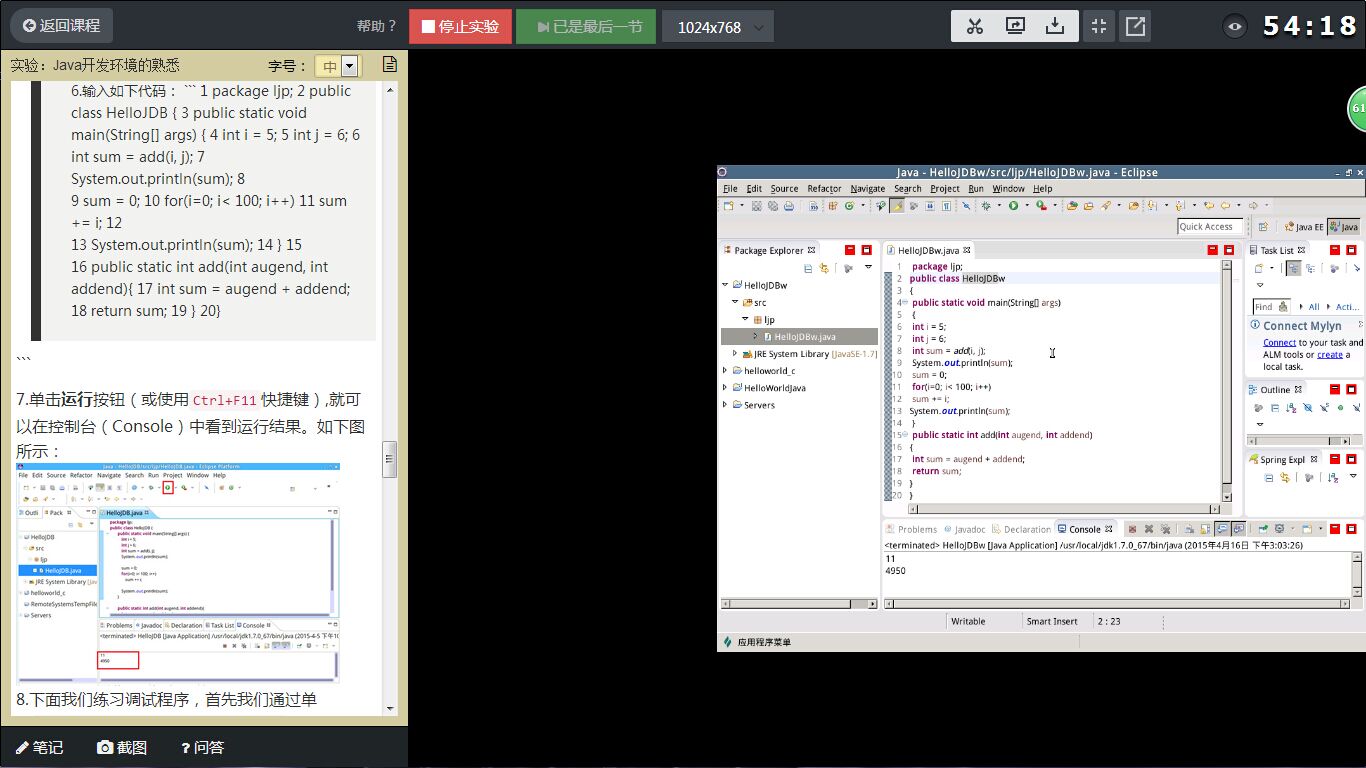Click the 返回课程 back button
1366x768 pixels.
(x=62, y=25)
